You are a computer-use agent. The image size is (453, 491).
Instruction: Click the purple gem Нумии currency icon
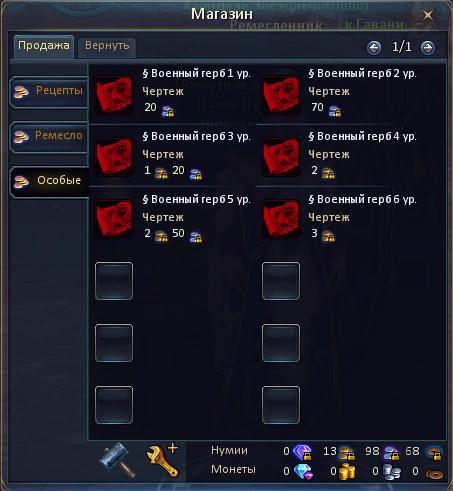pyautogui.click(x=302, y=452)
